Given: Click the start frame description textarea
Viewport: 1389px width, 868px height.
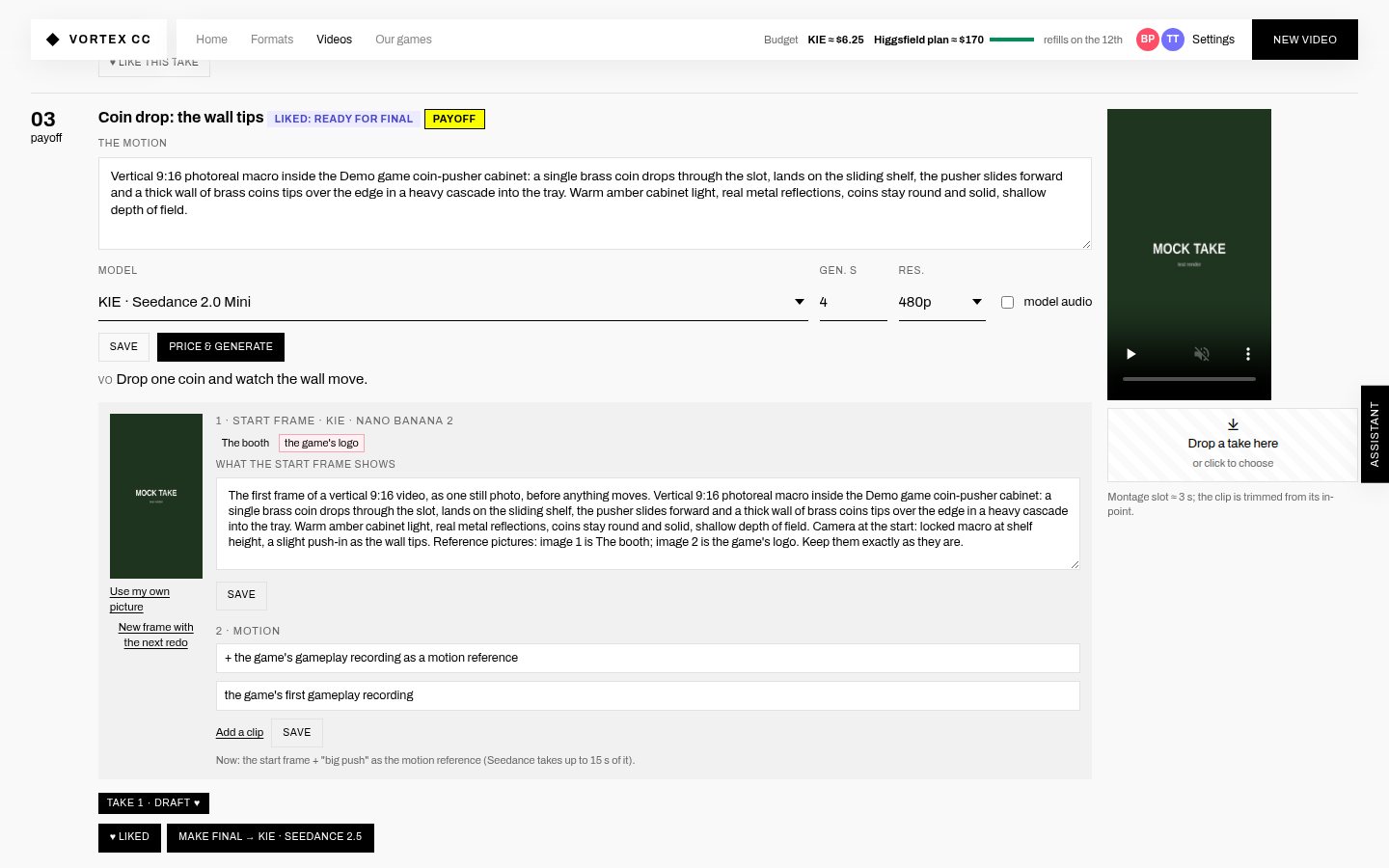Looking at the screenshot, I should coord(648,524).
